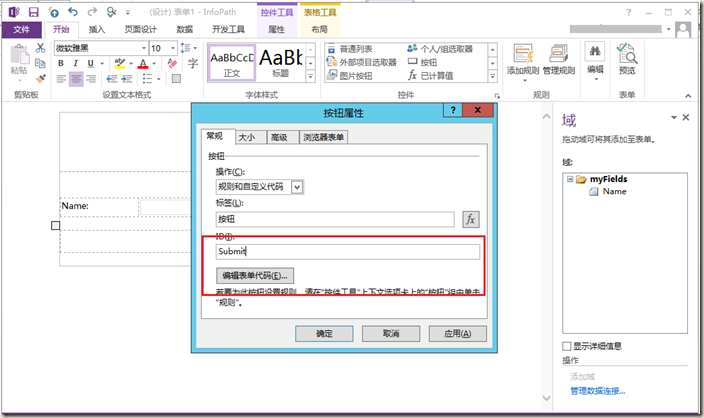The width and height of the screenshot is (704, 418).
Task: Clear formatting with the eraser icon
Action: pyautogui.click(x=172, y=63)
